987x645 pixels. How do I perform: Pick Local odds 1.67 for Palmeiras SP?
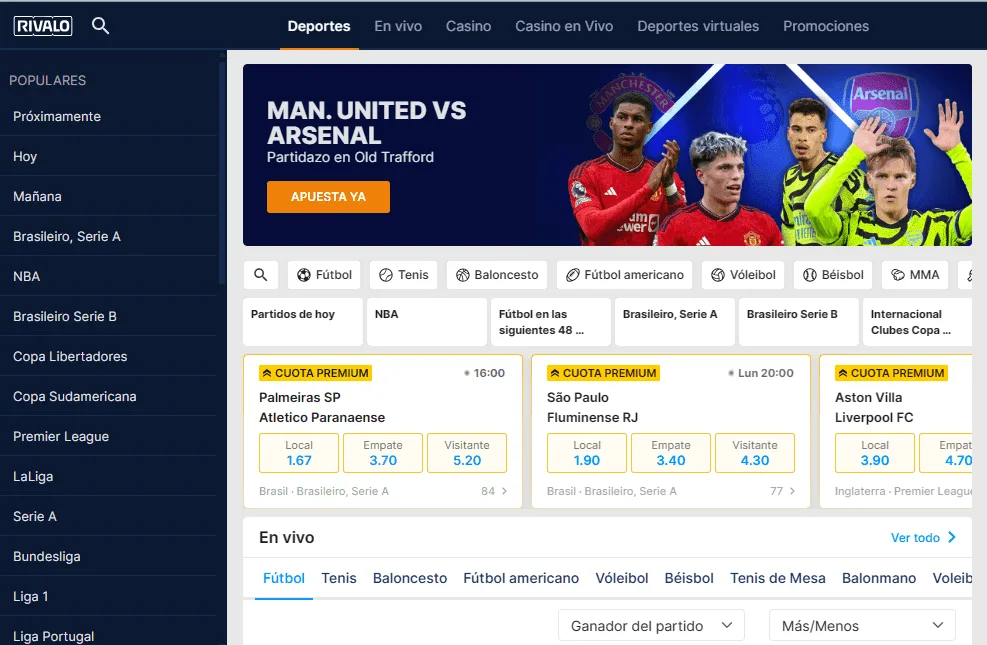[299, 453]
